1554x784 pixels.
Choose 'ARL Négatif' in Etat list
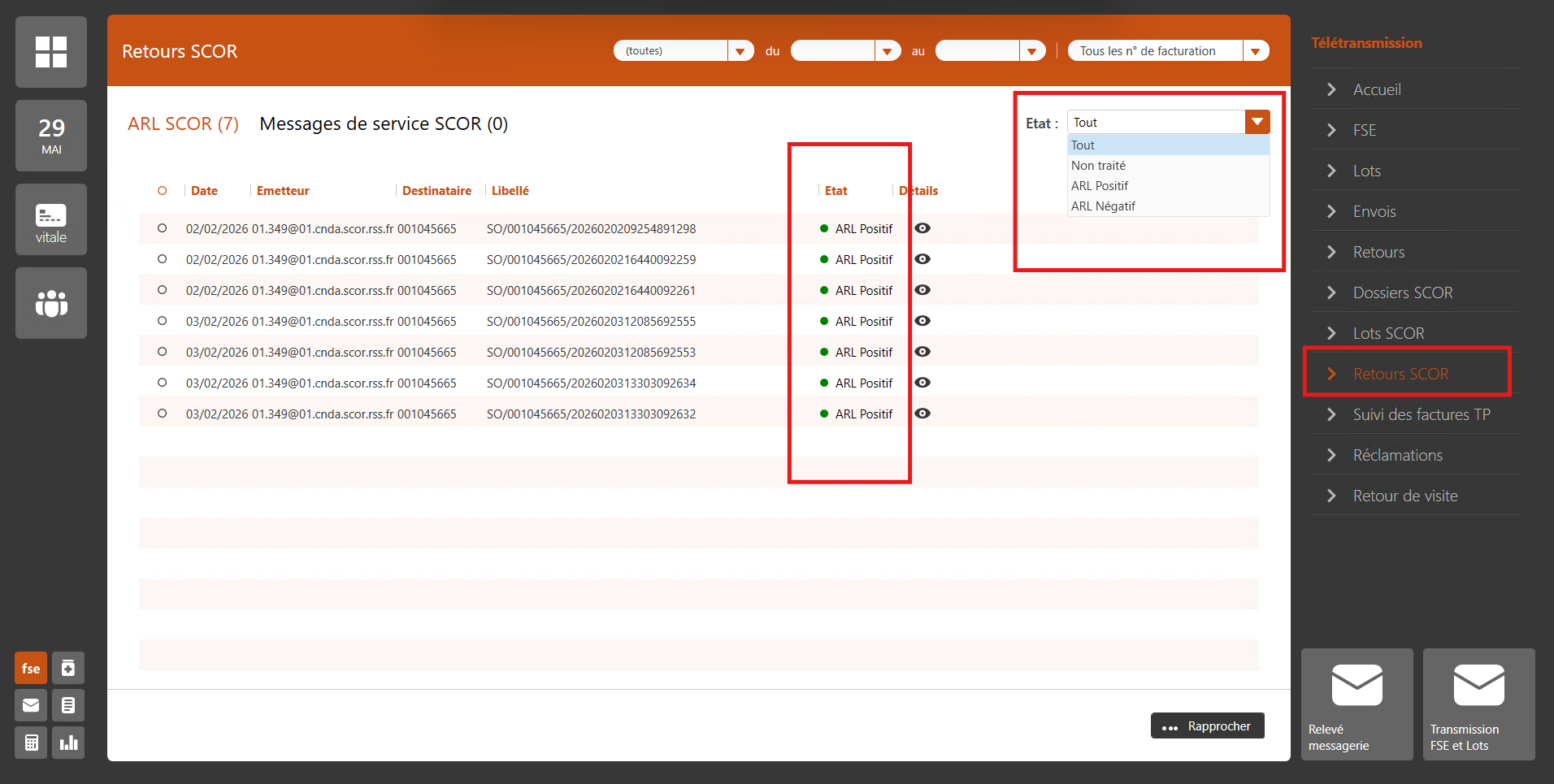[x=1168, y=206]
